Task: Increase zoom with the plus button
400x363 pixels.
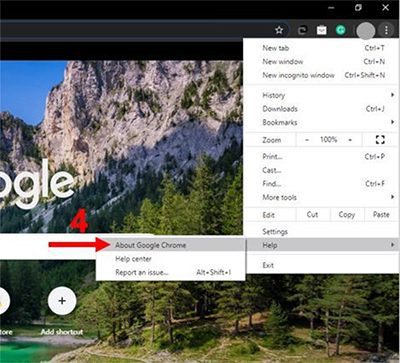Action: pyautogui.click(x=350, y=140)
